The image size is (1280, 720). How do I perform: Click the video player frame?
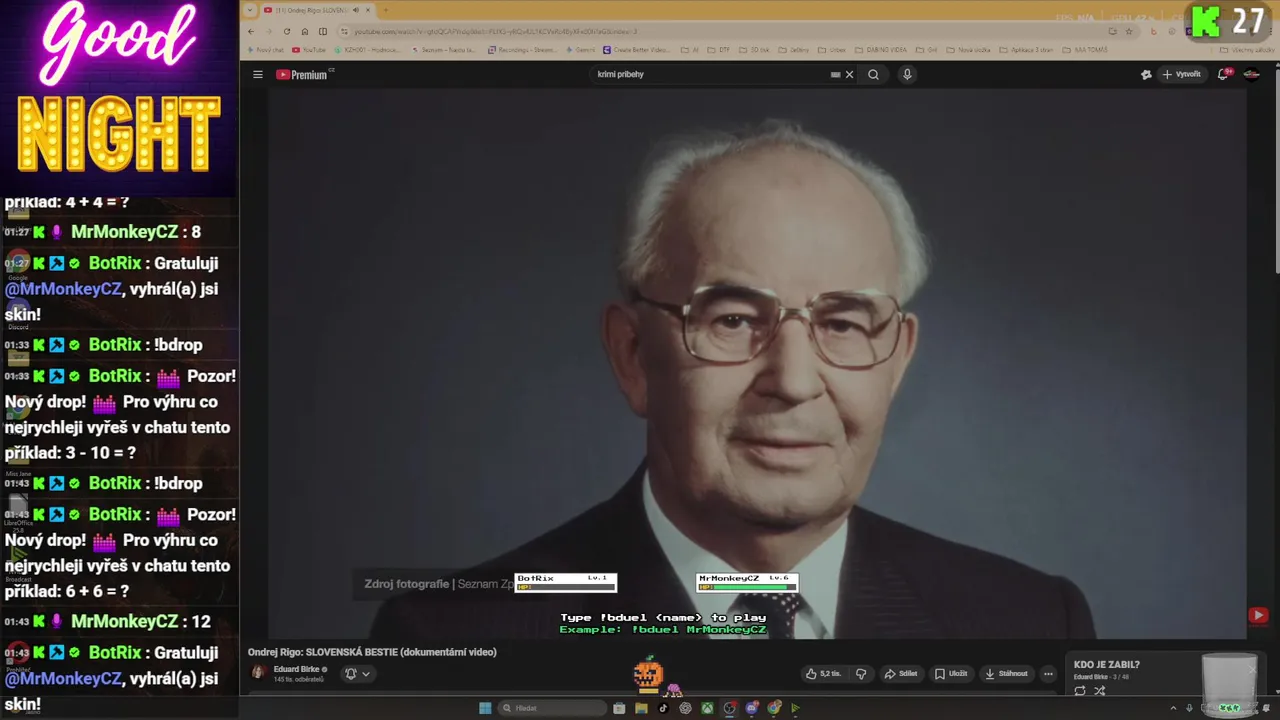(x=757, y=363)
